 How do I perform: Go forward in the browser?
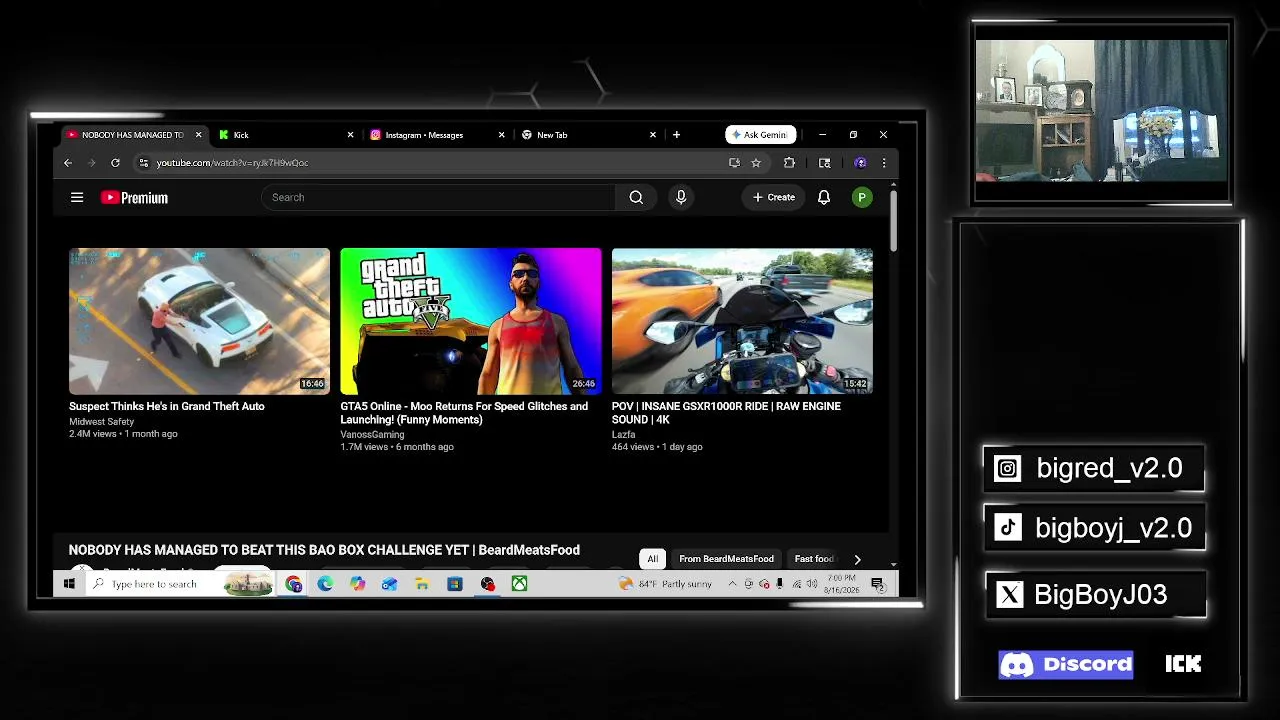click(91, 163)
